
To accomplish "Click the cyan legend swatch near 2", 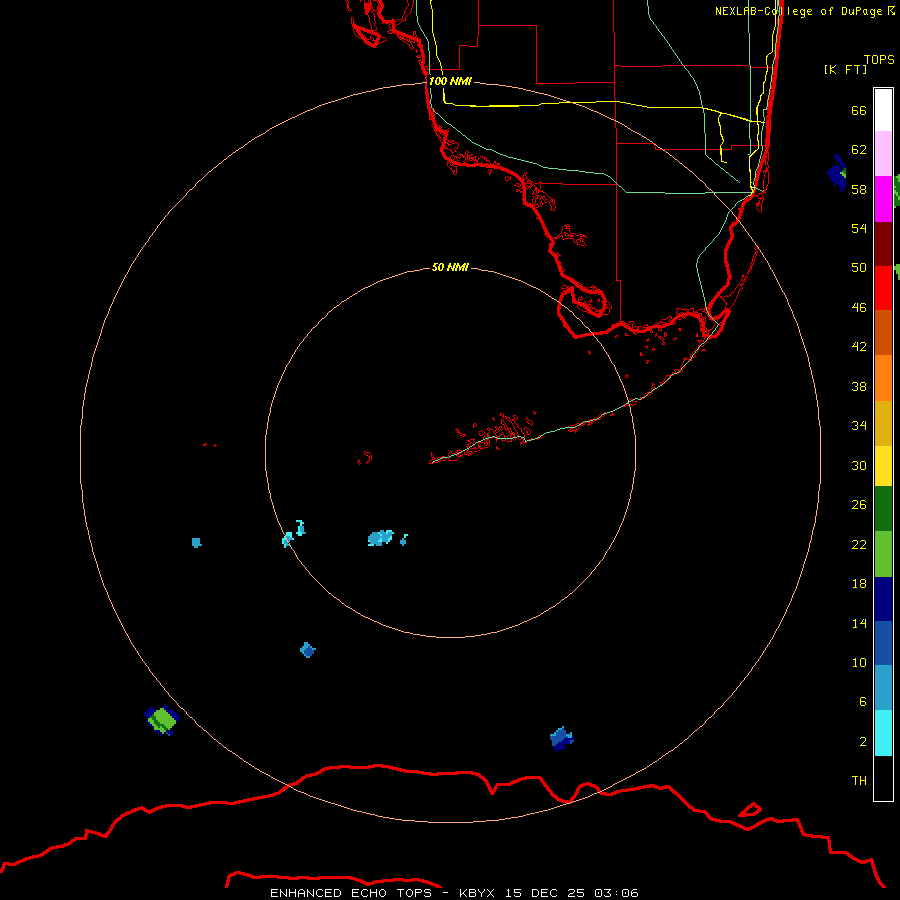I will click(x=883, y=733).
